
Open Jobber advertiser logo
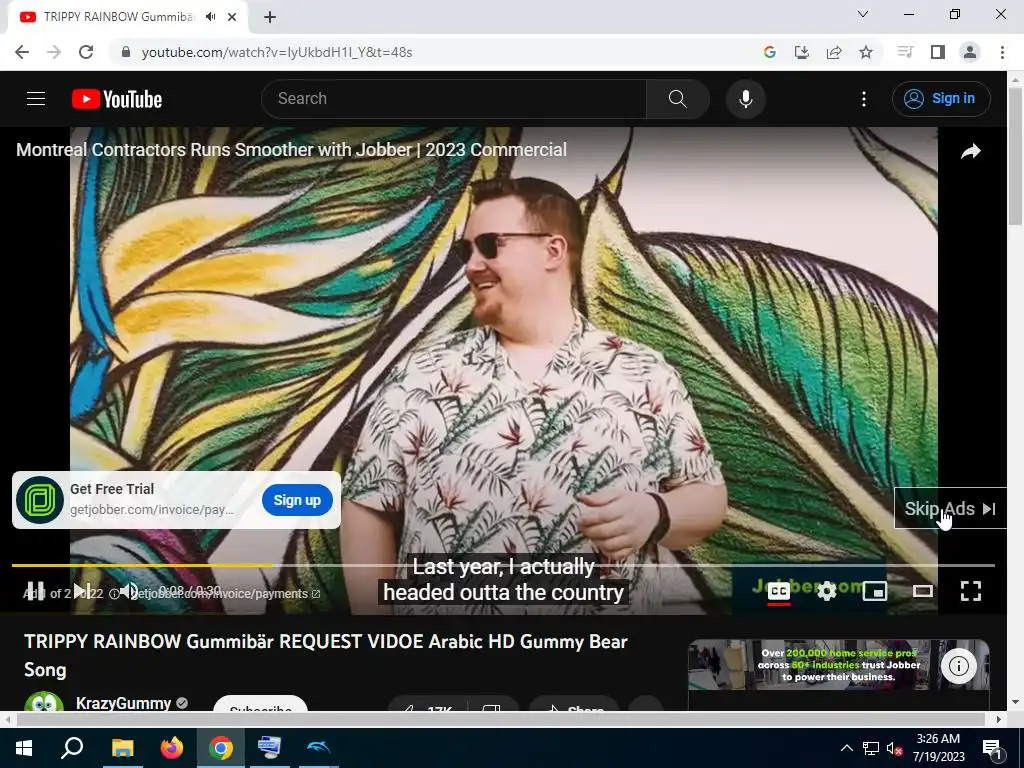tap(40, 500)
